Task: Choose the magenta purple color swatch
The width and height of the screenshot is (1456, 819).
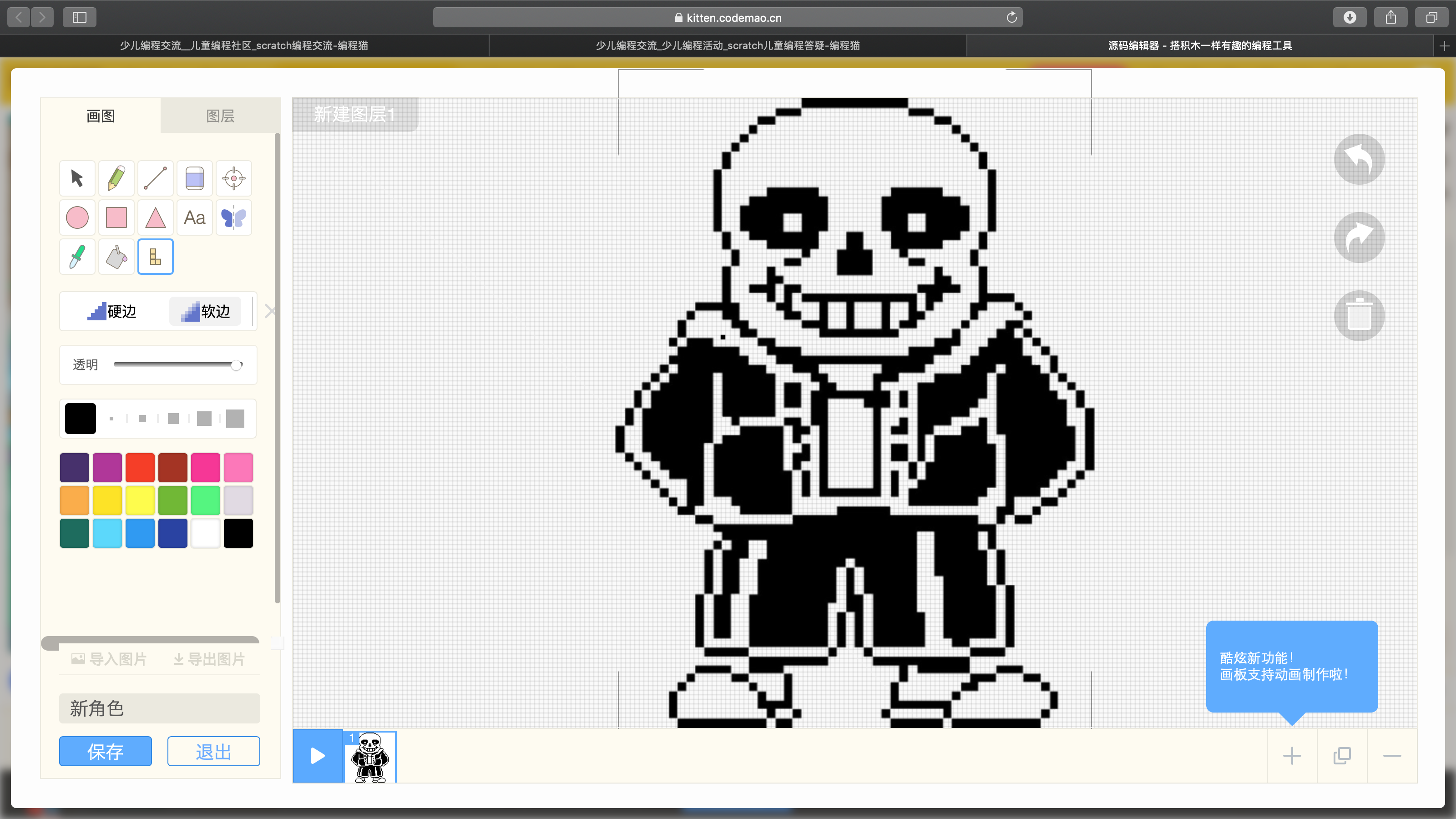Action: tap(107, 468)
